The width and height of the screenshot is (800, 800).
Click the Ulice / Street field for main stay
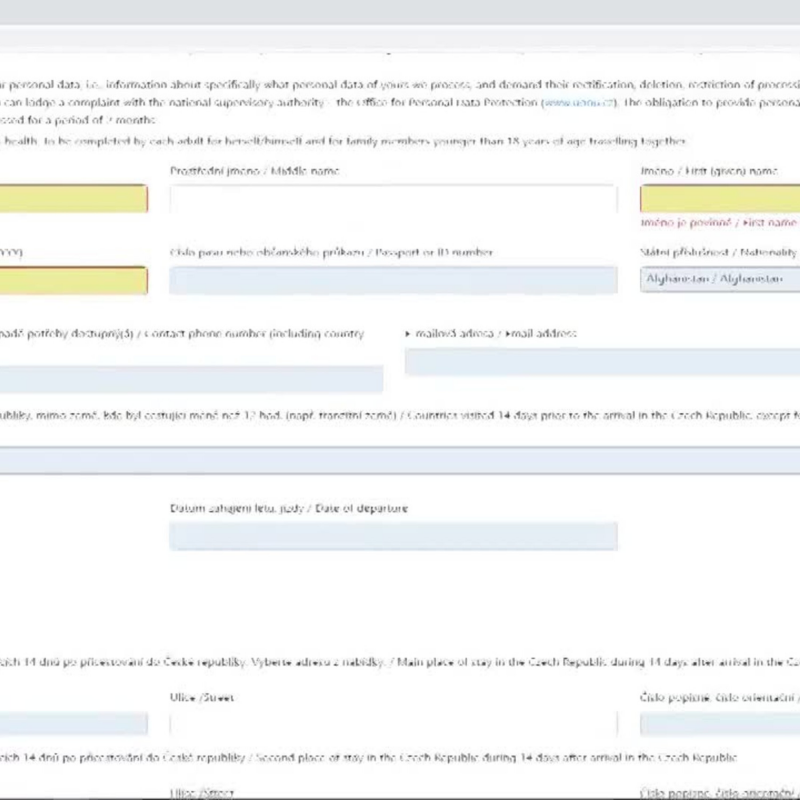click(x=393, y=723)
